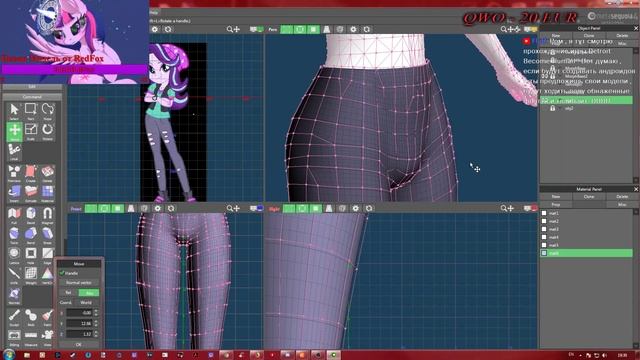This screenshot has height=360, width=640.
Task: Select the Bevel tool
Action: tap(31, 215)
